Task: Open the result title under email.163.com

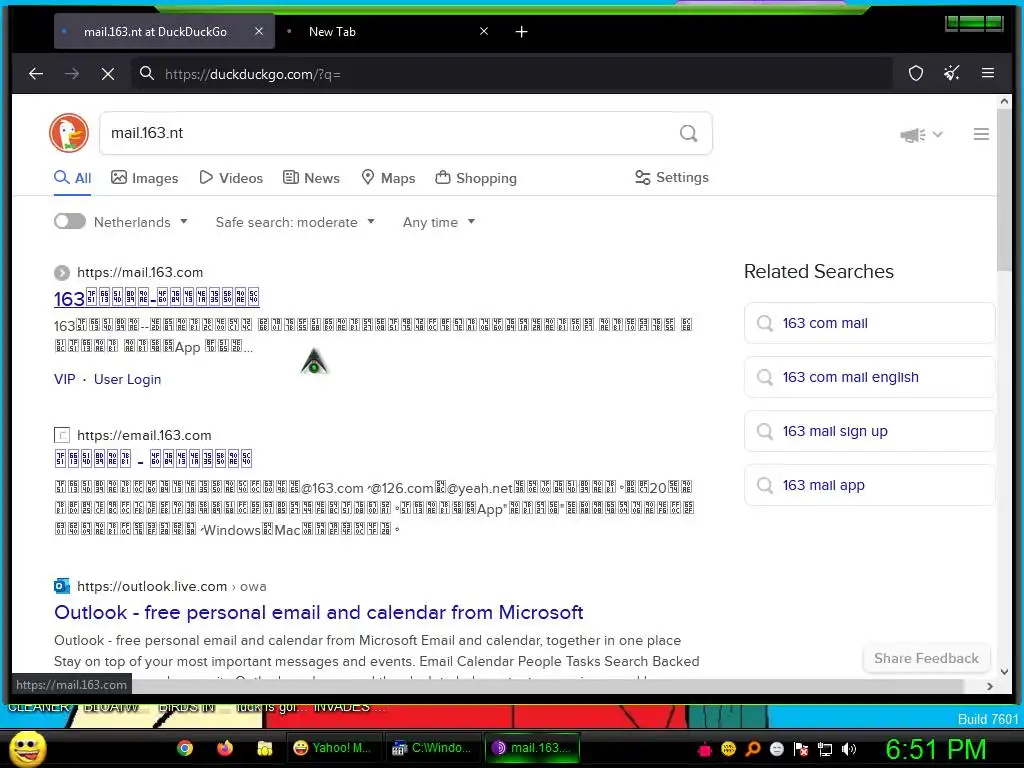Action: [x=153, y=458]
